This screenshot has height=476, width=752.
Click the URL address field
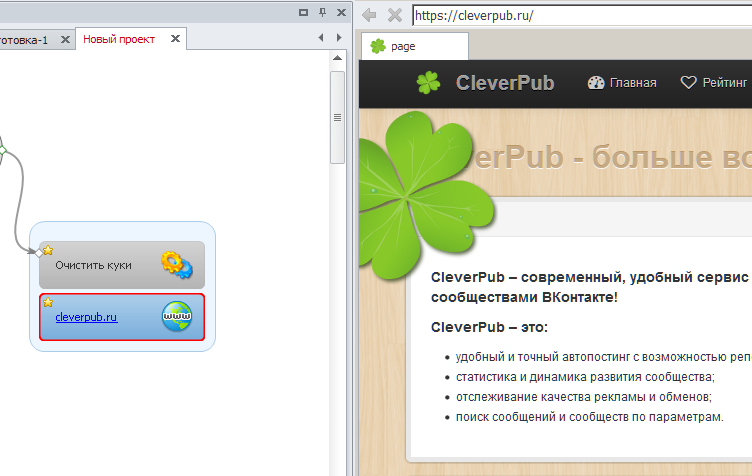(x=582, y=15)
